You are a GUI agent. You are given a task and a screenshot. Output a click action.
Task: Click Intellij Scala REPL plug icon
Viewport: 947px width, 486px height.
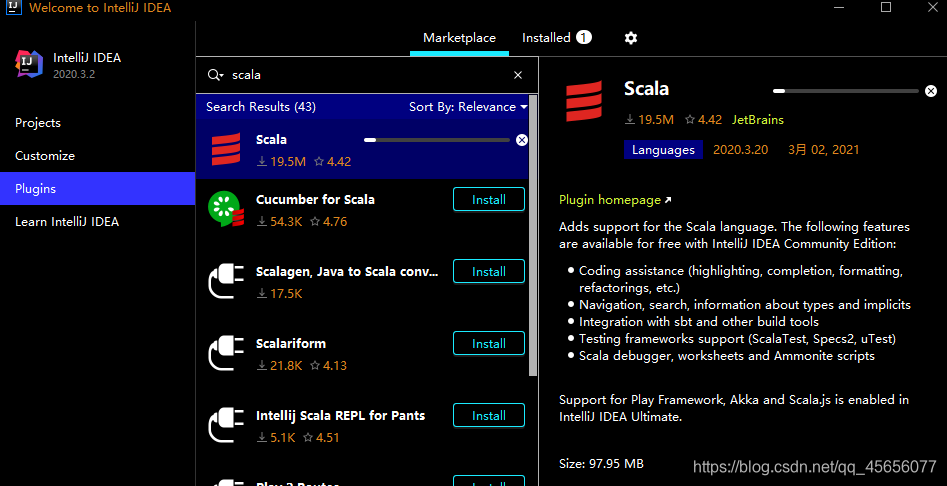(x=226, y=426)
